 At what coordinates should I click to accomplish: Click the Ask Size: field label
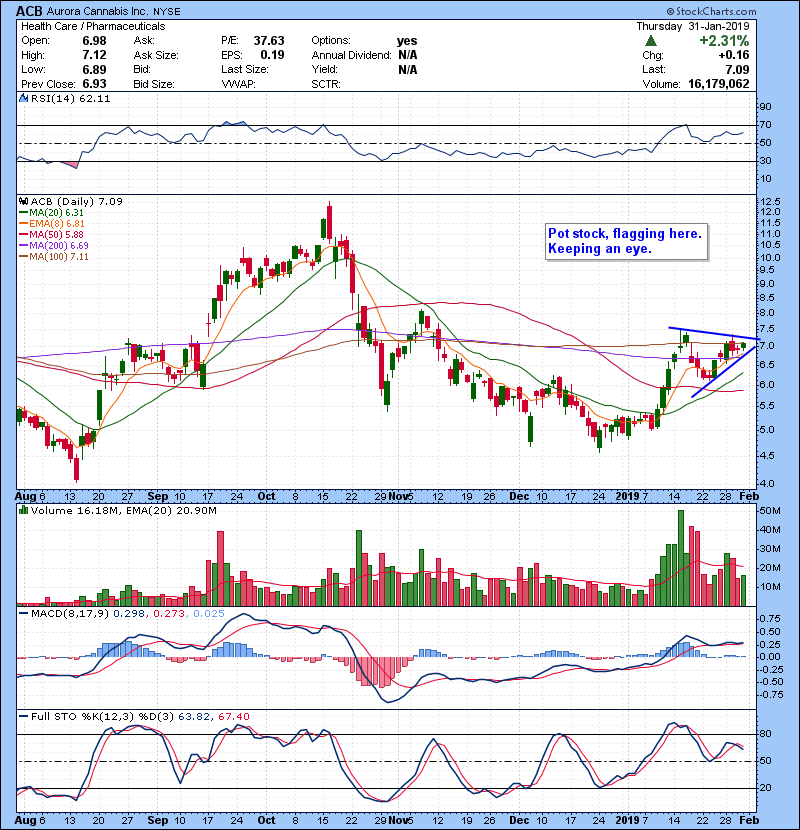point(156,56)
